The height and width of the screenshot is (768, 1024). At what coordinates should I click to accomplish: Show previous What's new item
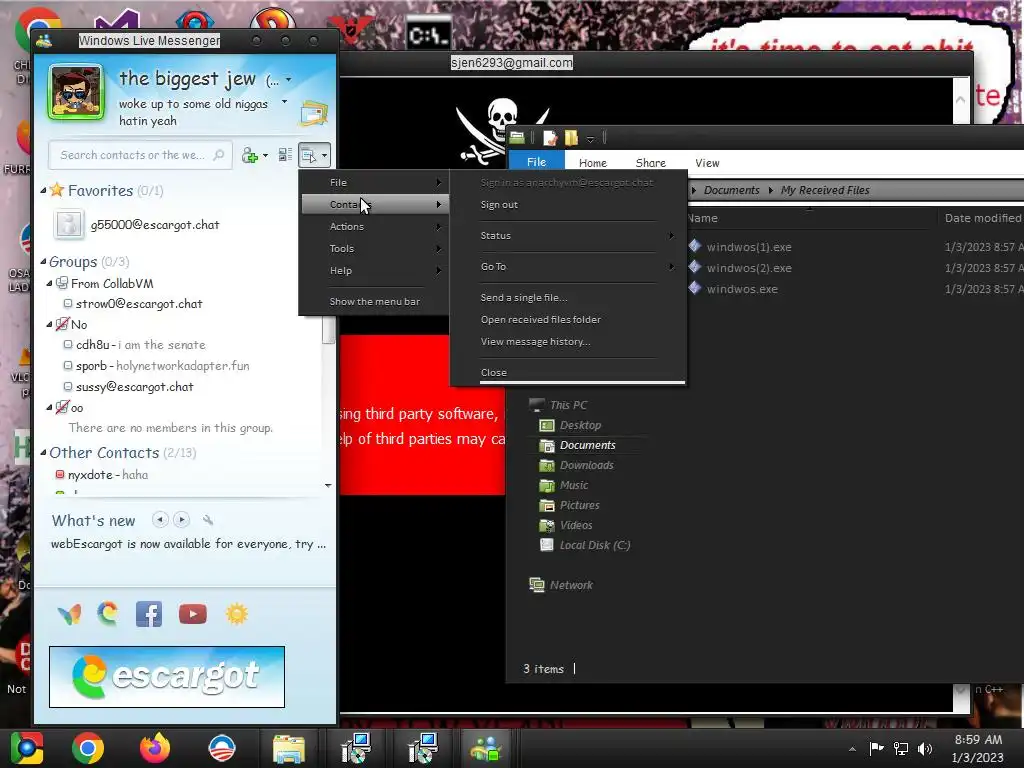(x=159, y=520)
